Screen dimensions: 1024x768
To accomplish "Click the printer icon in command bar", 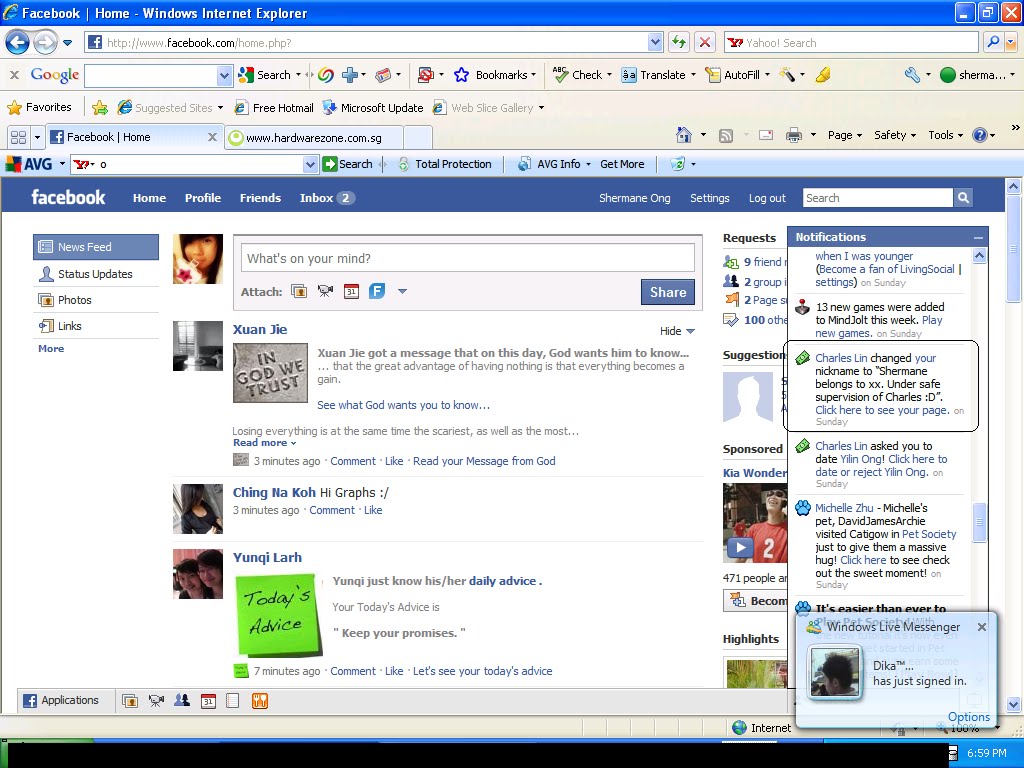I will pyautogui.click(x=793, y=135).
